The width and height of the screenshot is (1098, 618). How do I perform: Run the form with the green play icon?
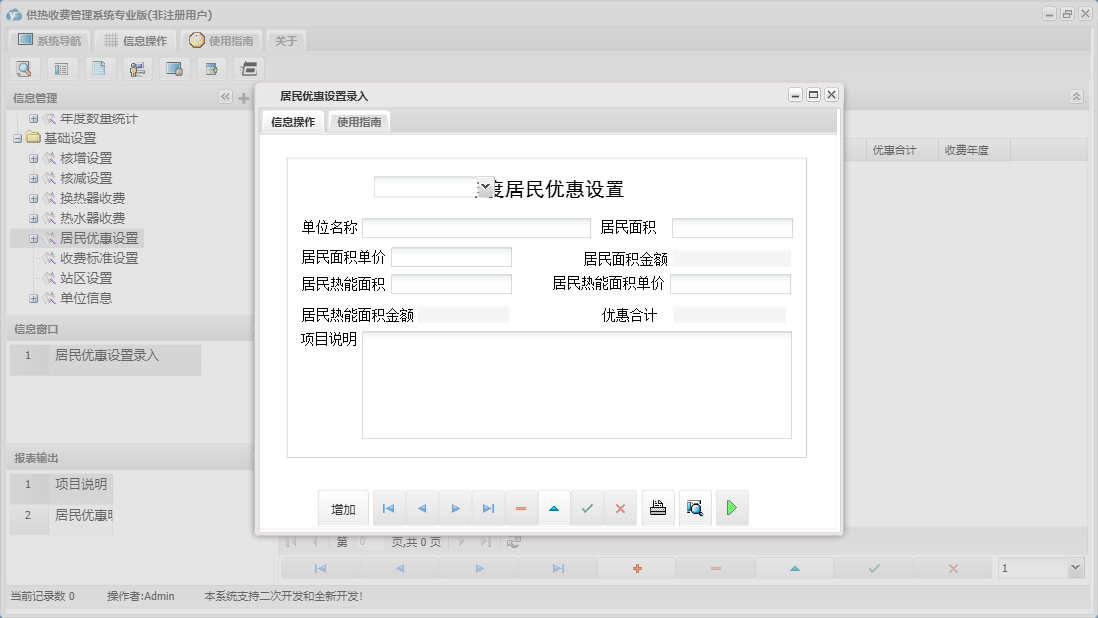pyautogui.click(x=731, y=507)
